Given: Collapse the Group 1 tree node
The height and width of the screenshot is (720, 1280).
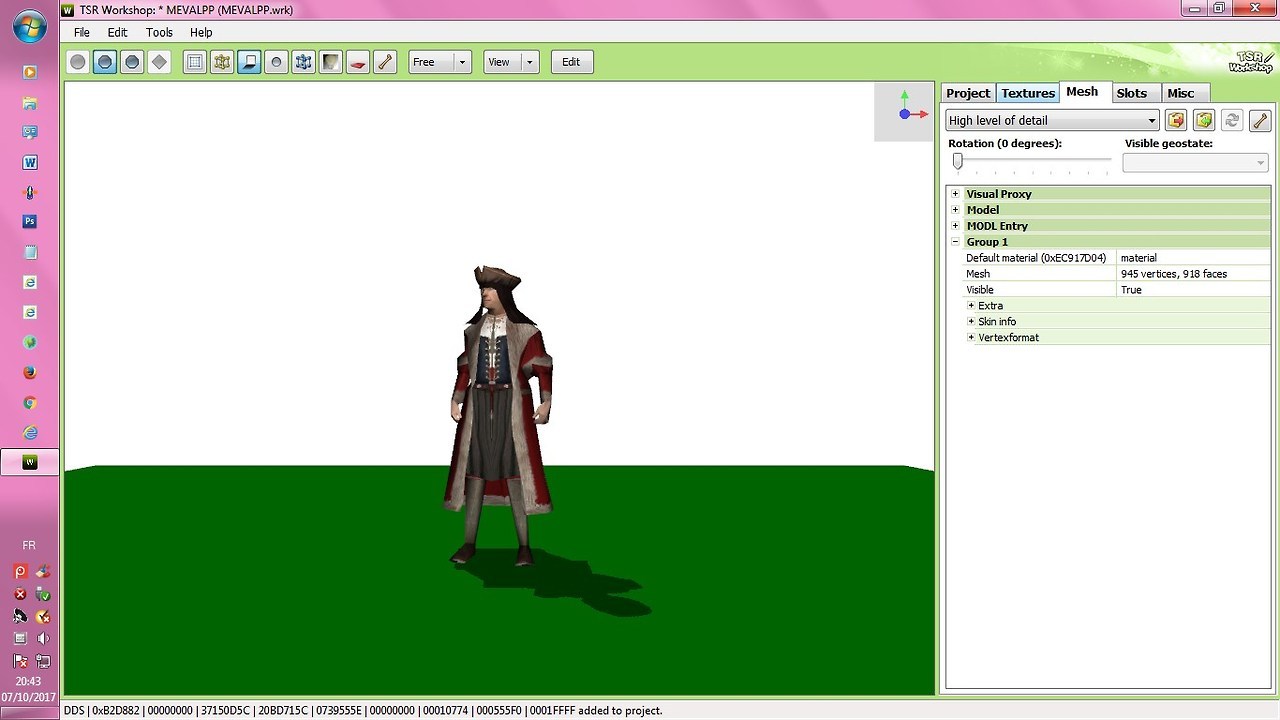Looking at the screenshot, I should click(x=955, y=242).
